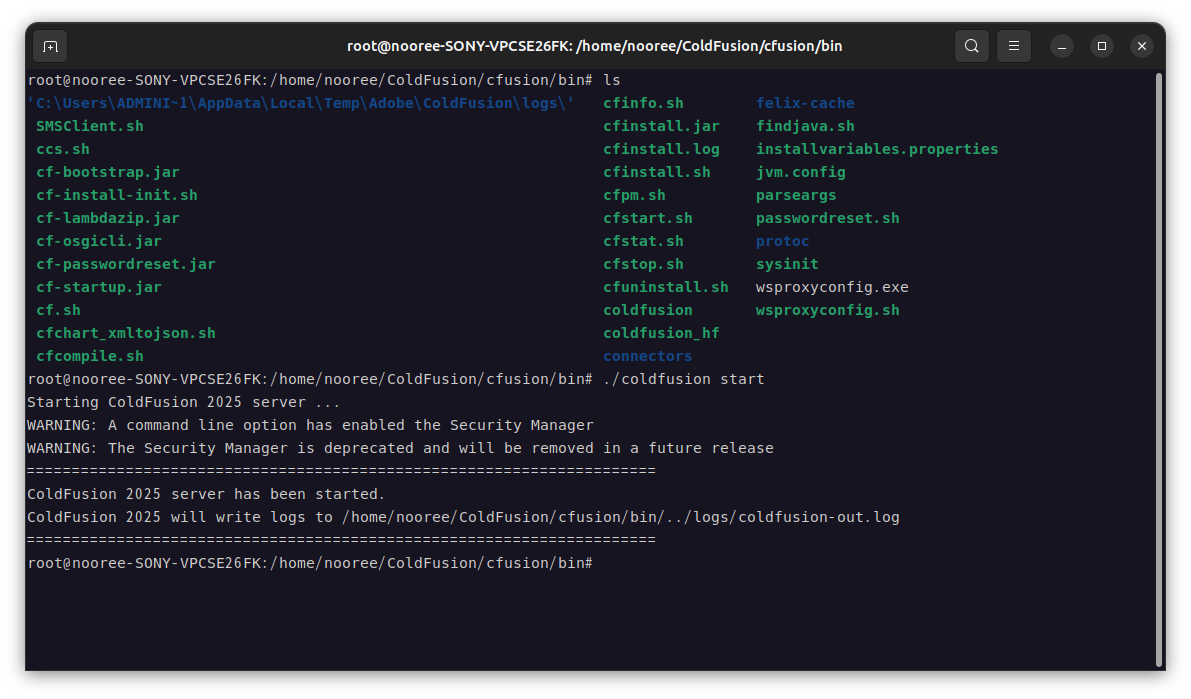This screenshot has width=1191, height=699.
Task: Click the cf-passwordreset.jar entry
Action: click(126, 264)
